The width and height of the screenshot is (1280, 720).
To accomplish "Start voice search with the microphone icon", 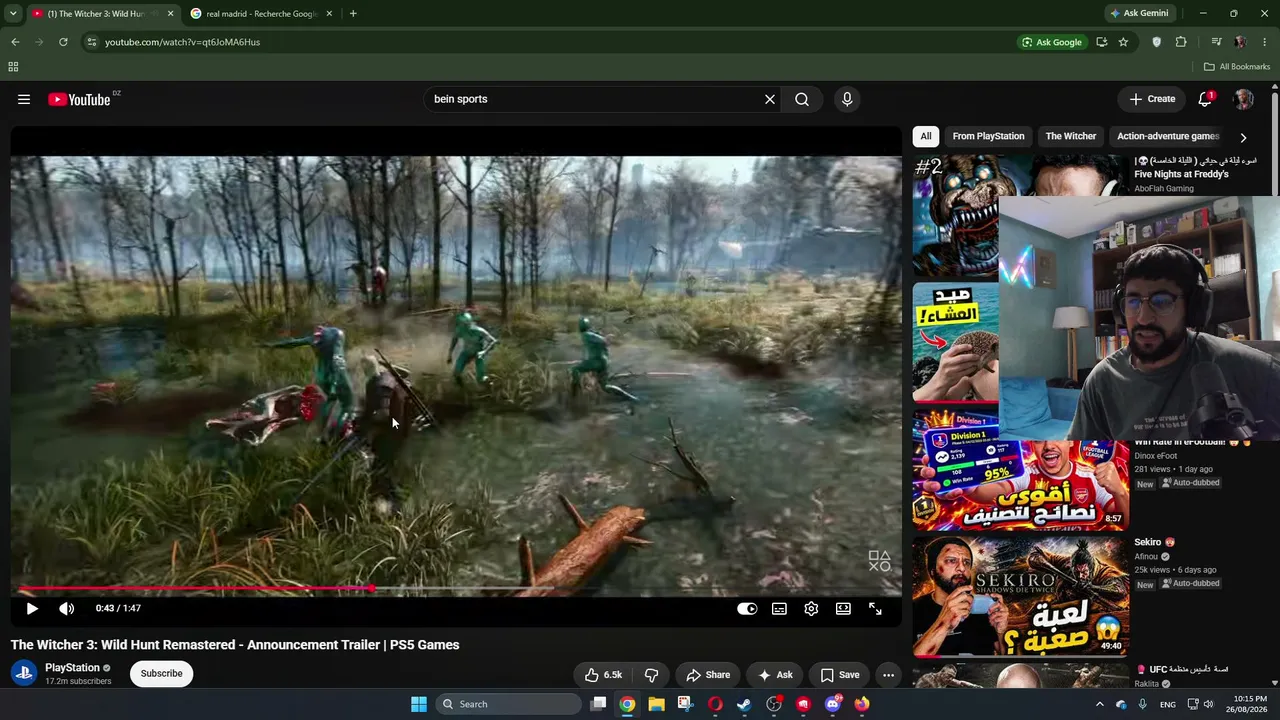I will click(847, 99).
